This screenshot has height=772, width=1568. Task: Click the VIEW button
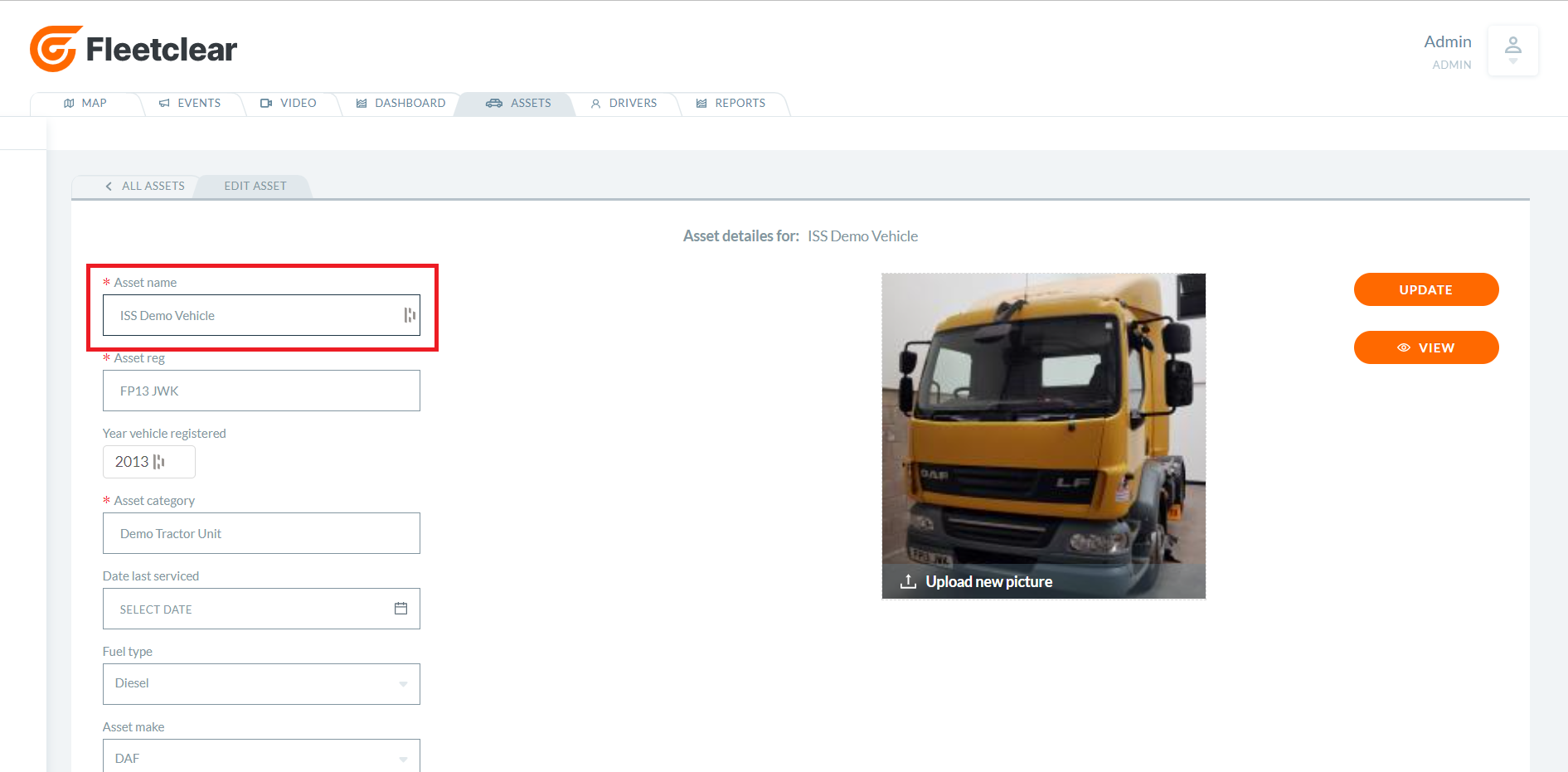click(1425, 347)
